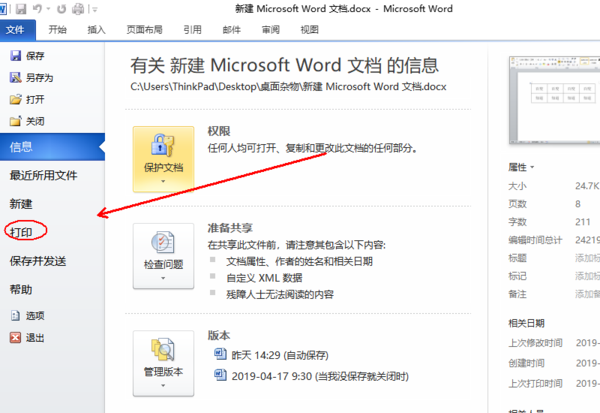Select 信息 in the backstage menu
The height and width of the screenshot is (413, 600).
52,147
